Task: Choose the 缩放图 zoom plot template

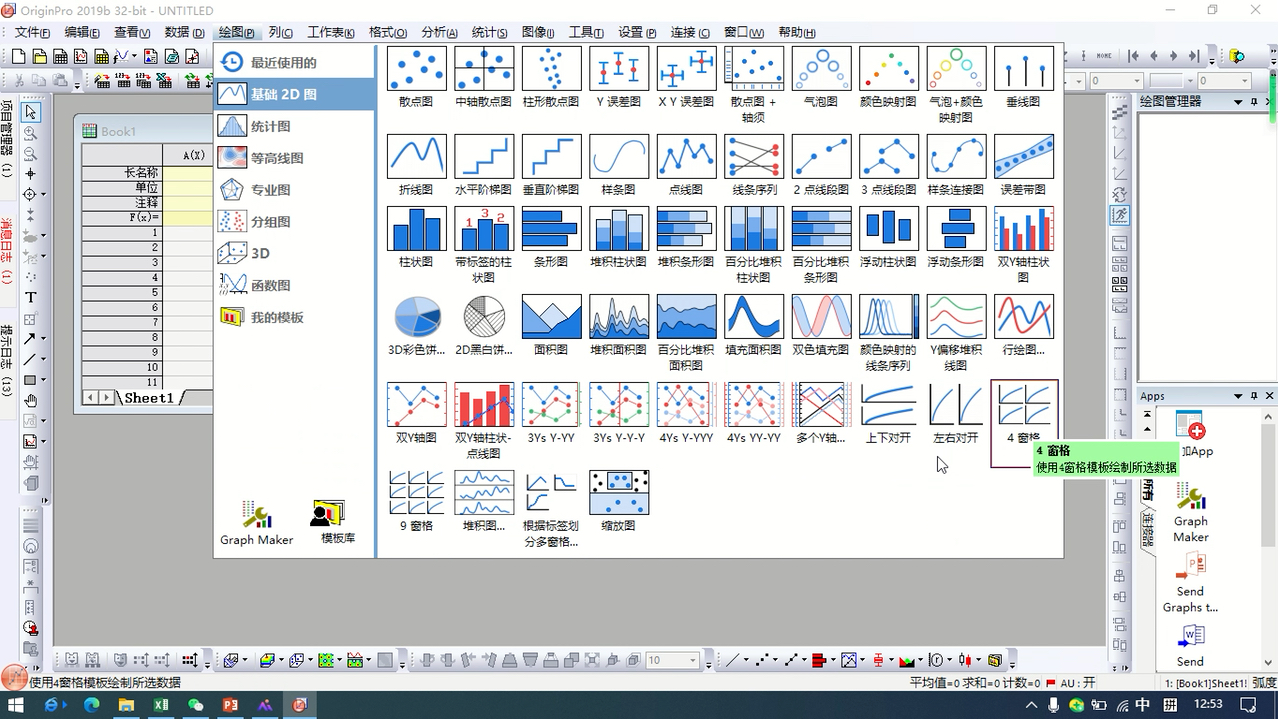Action: click(619, 501)
